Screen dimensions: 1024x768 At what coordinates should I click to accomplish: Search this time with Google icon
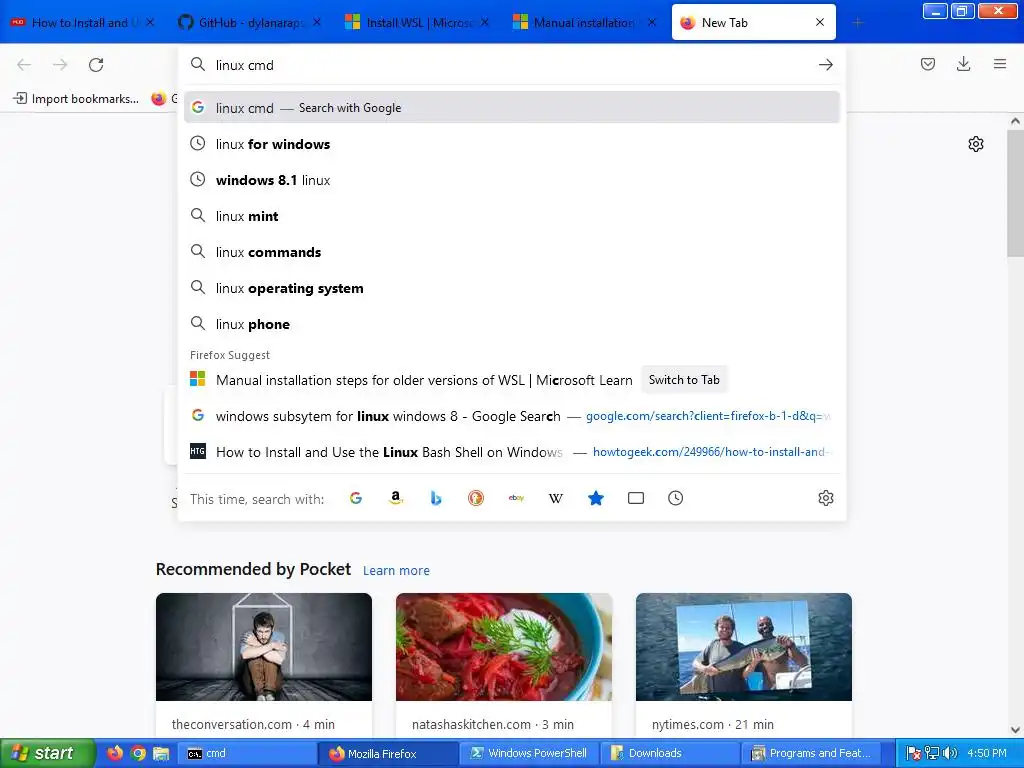tap(356, 498)
